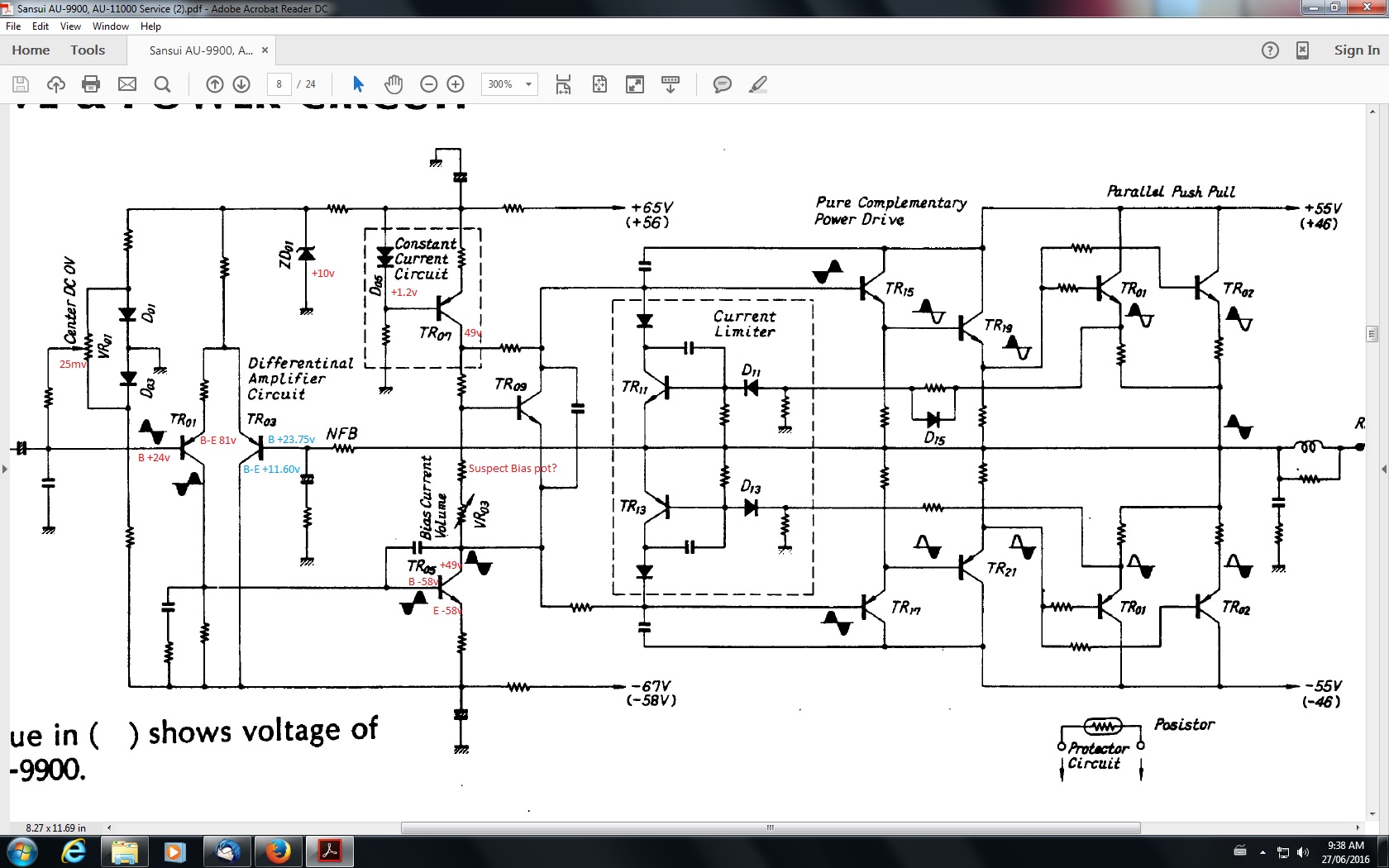Zoom out with minus icon
The width and height of the screenshot is (1389, 868).
(x=428, y=84)
